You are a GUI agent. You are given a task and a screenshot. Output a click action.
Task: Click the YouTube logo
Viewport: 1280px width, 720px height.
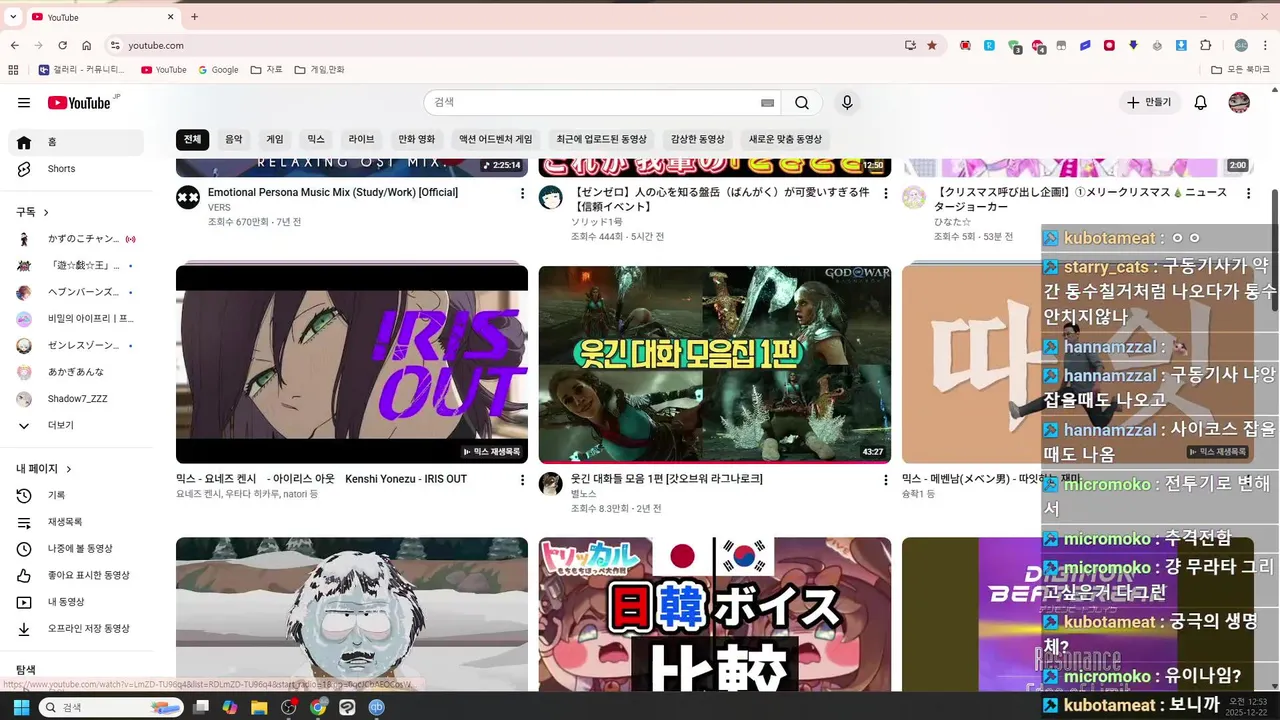[x=79, y=103]
